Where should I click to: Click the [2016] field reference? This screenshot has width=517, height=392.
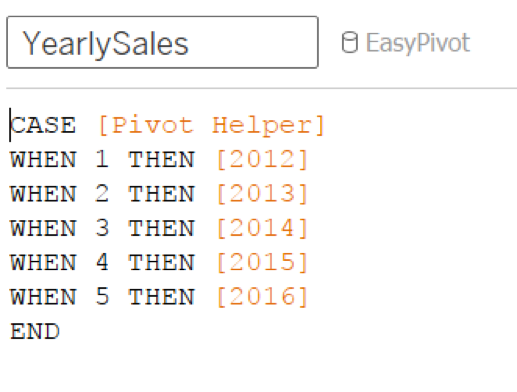tap(262, 297)
